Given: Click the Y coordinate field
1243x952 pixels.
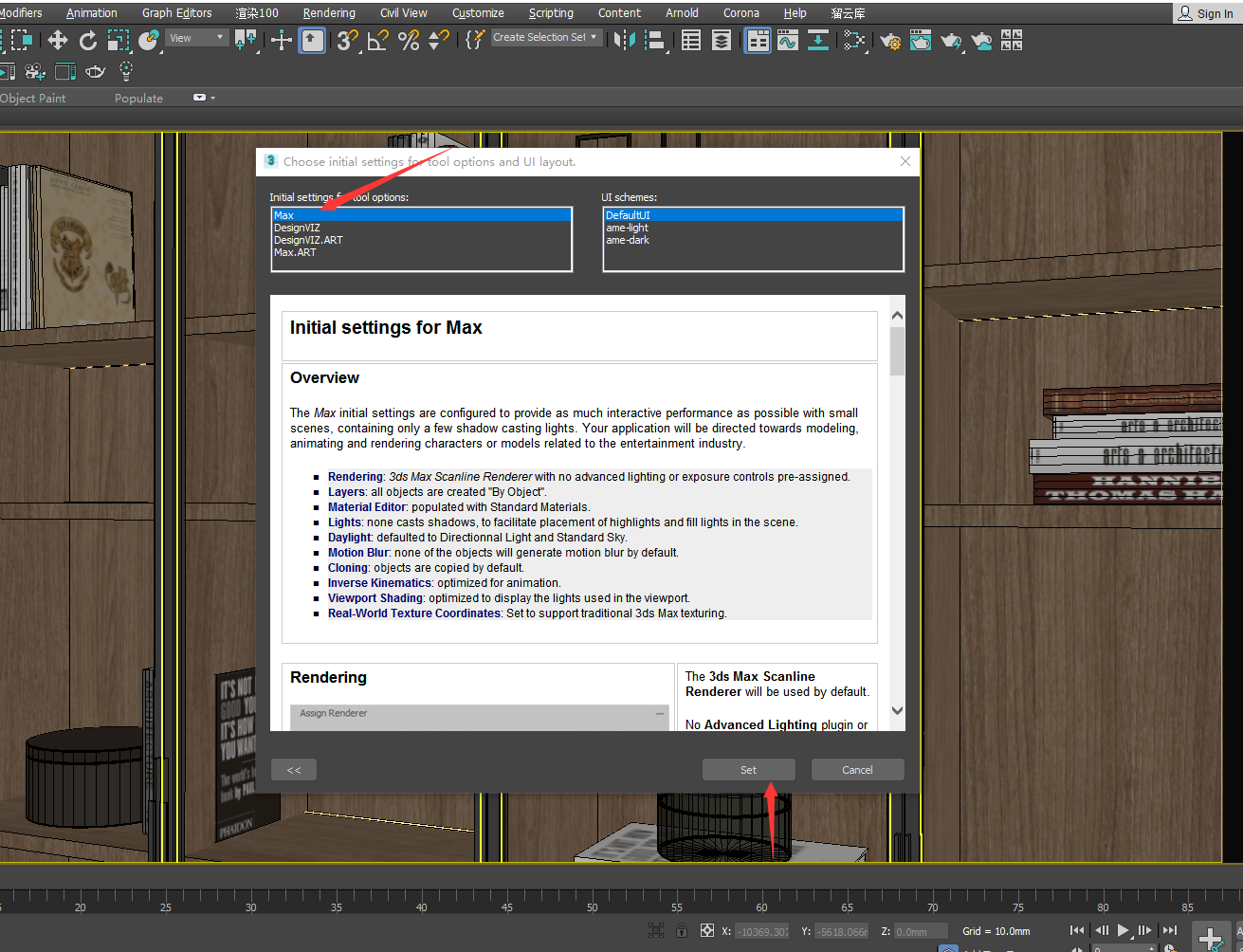Looking at the screenshot, I should click(842, 931).
